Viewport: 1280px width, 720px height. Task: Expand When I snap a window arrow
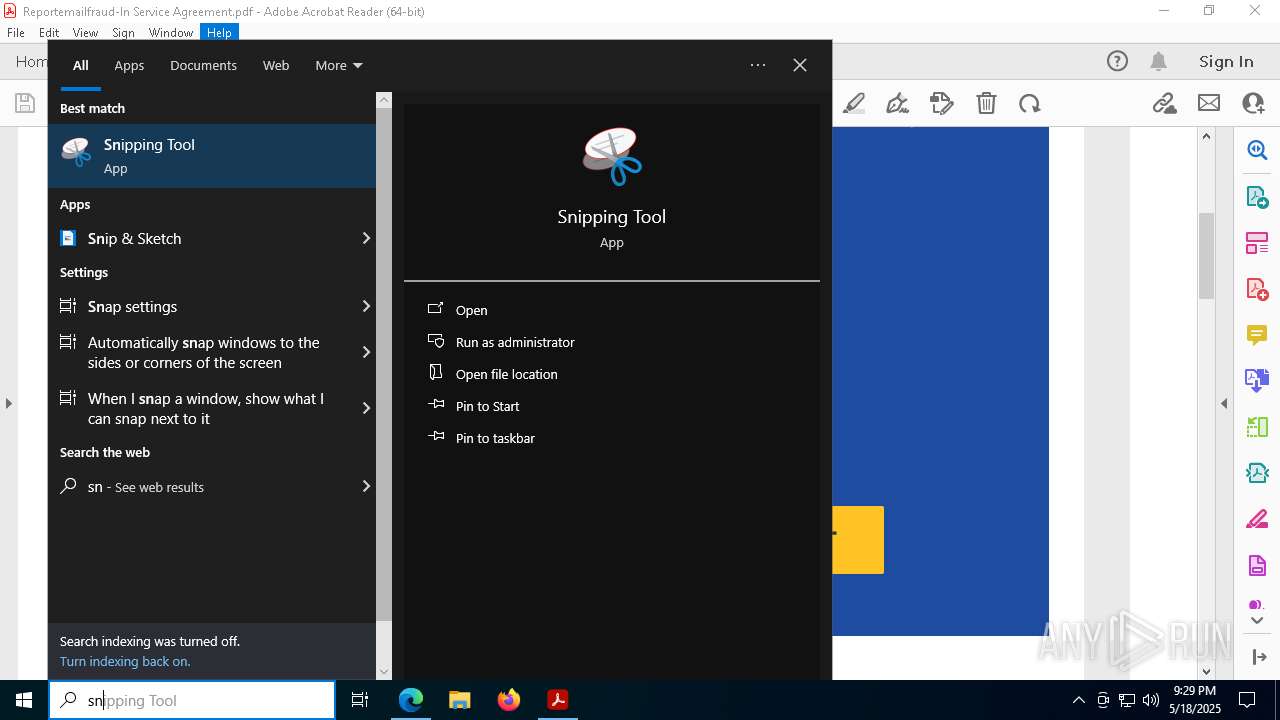pyautogui.click(x=366, y=408)
